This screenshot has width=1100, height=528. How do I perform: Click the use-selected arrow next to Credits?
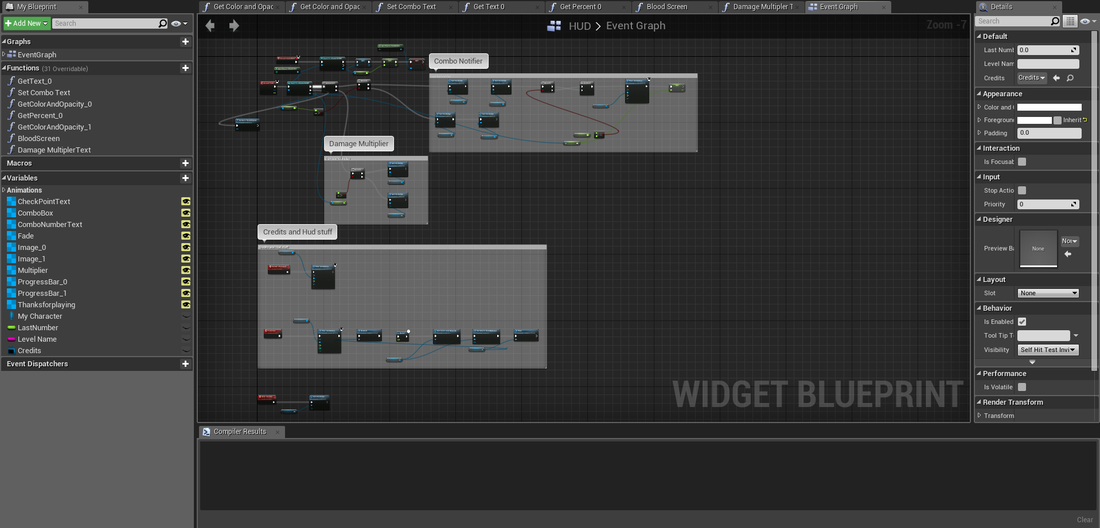click(1056, 78)
